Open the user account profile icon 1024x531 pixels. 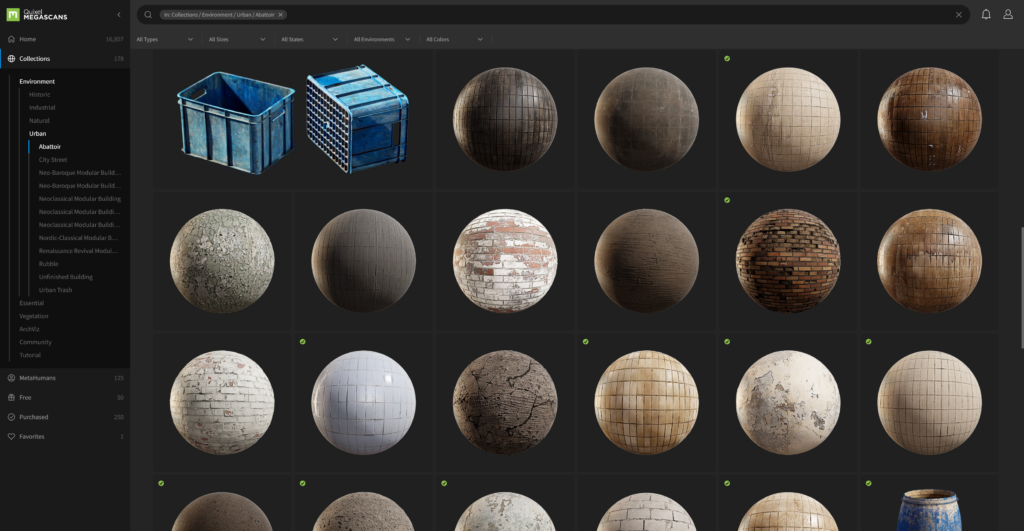tap(1008, 15)
